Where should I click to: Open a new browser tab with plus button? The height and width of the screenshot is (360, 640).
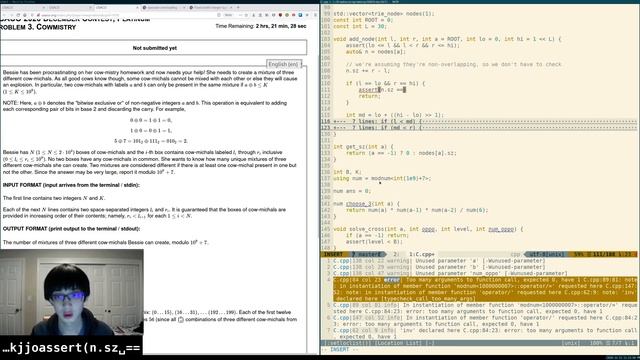pyautogui.click(x=238, y=7)
